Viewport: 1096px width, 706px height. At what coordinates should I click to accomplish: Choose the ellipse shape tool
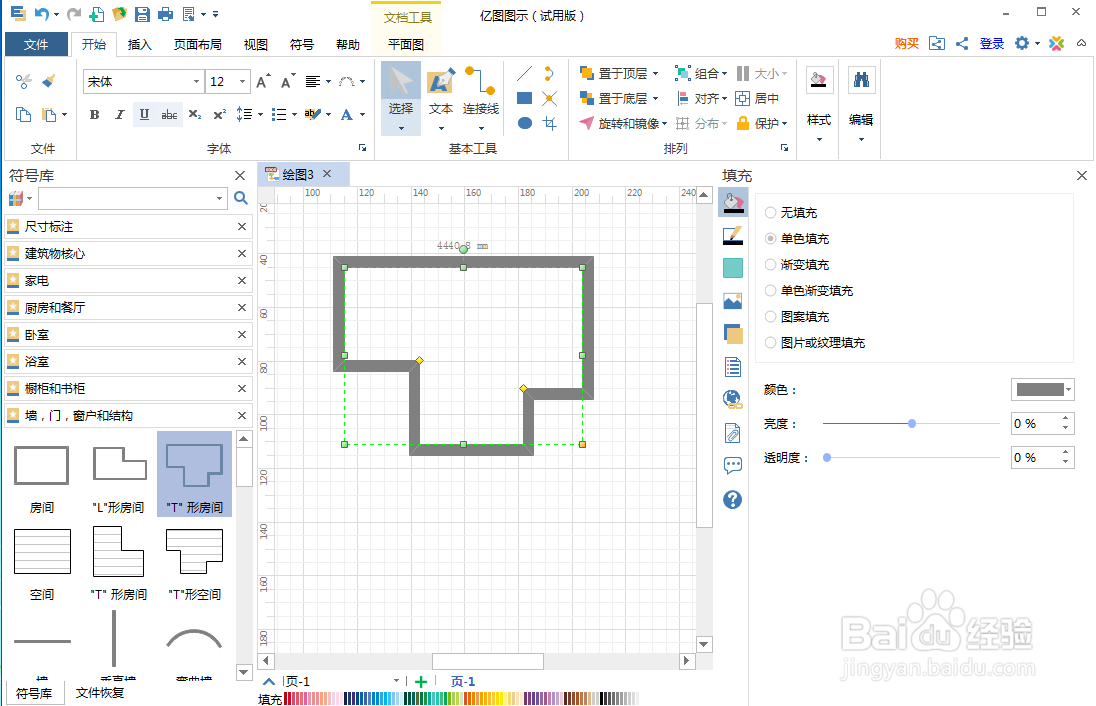click(524, 123)
